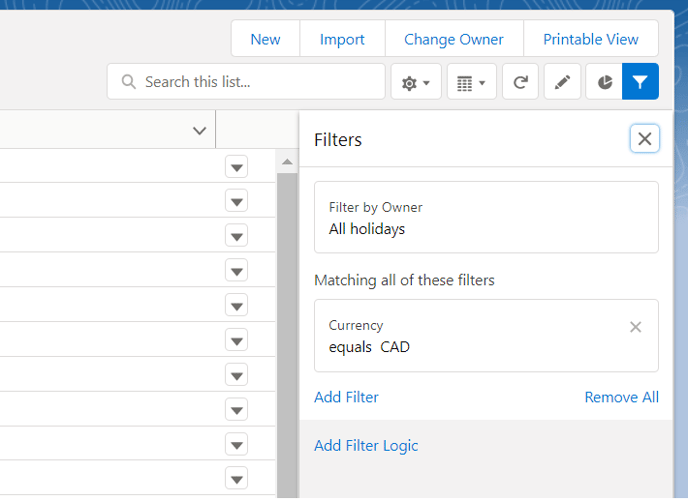688x501 pixels.
Task: Click the Change Owner button
Action: tap(453, 39)
